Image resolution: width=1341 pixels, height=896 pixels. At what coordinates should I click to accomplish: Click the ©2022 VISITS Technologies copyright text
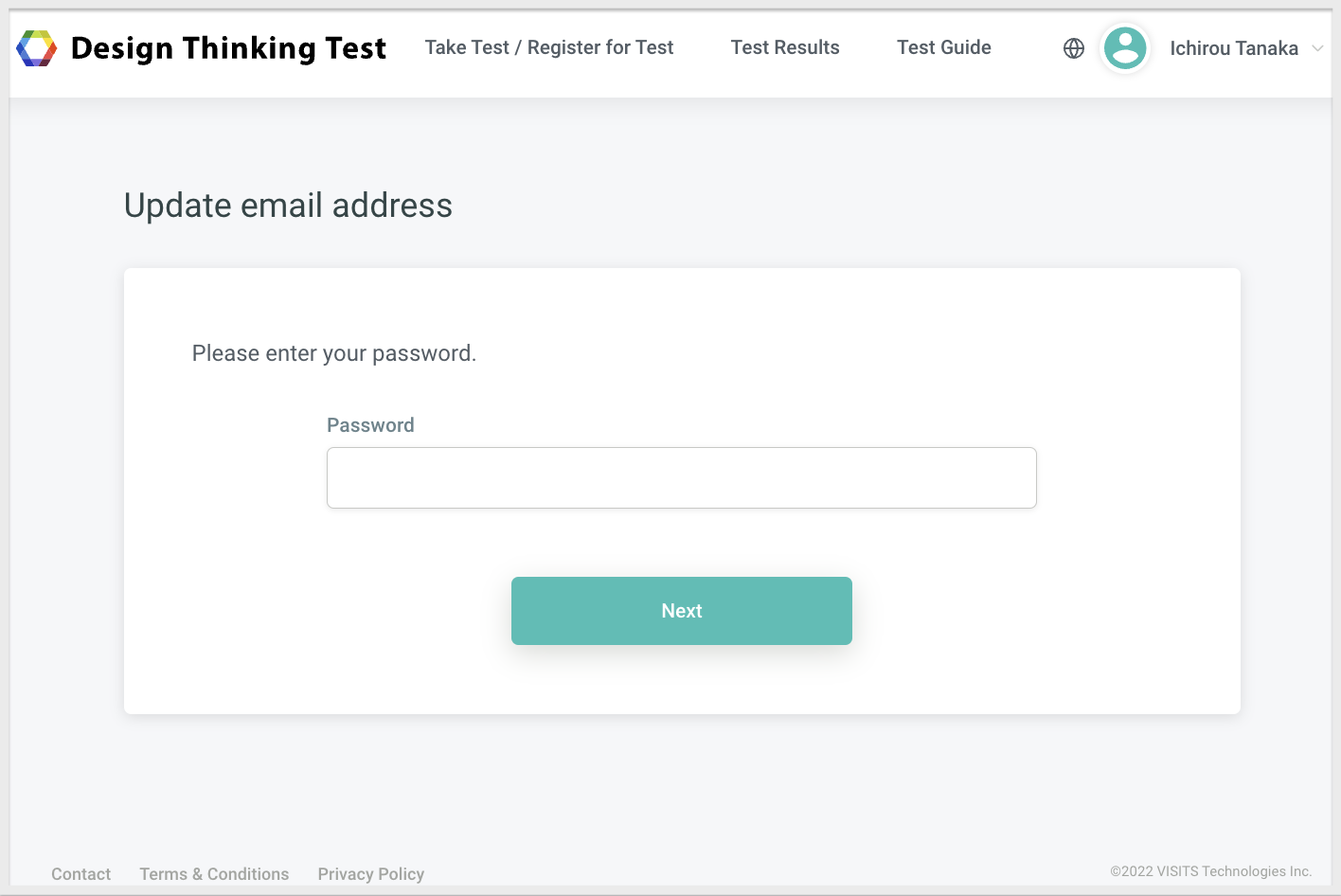point(1210,871)
